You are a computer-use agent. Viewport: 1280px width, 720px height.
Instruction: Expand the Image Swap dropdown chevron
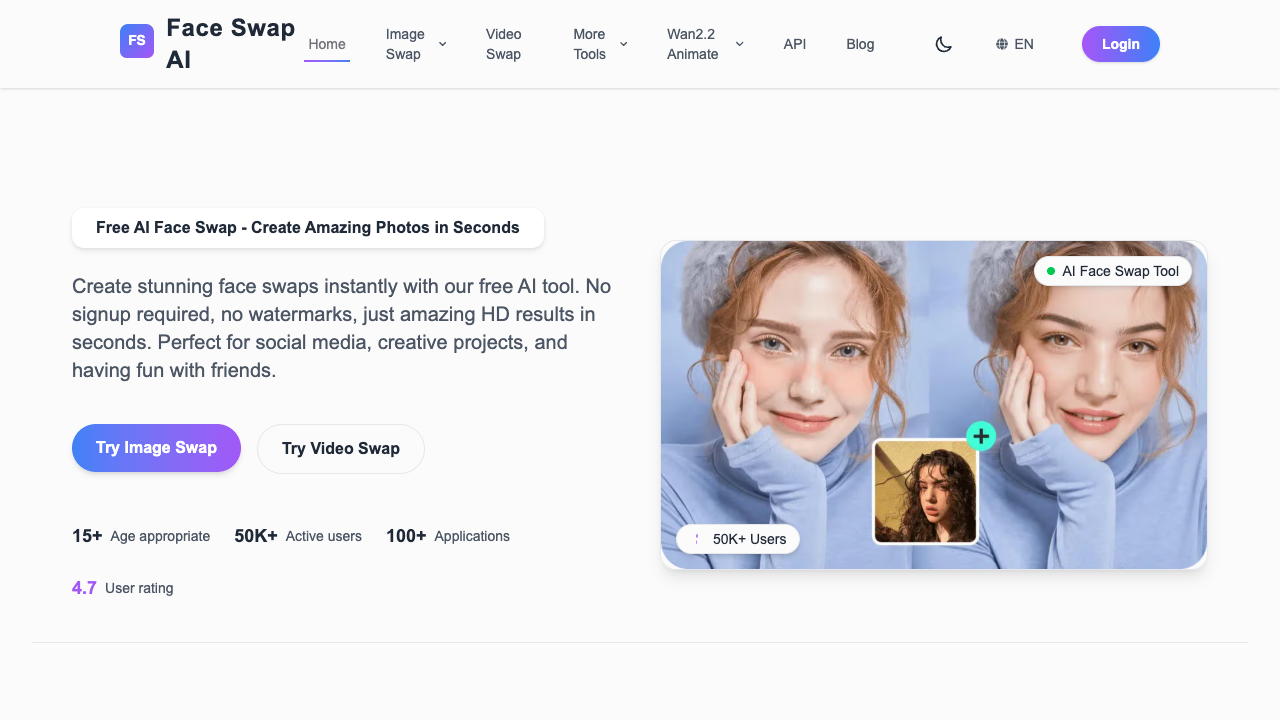coord(443,44)
